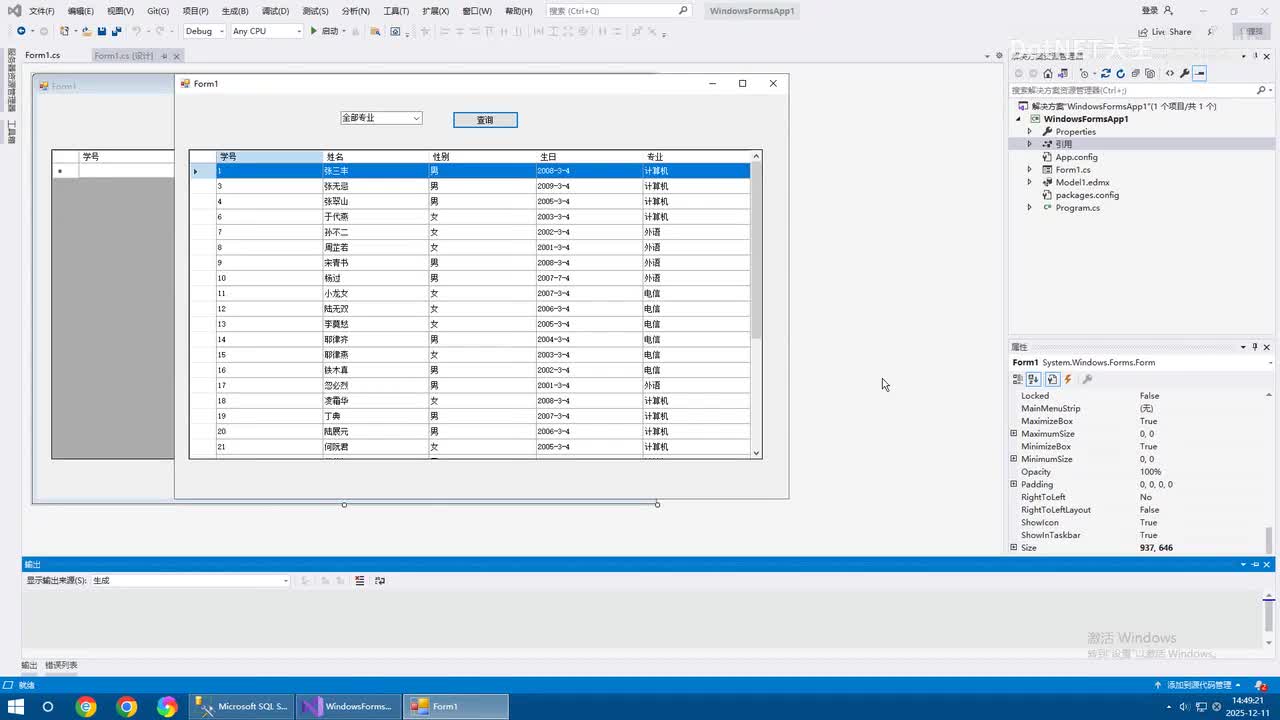
Task: Select the App.config file
Action: tap(1076, 157)
